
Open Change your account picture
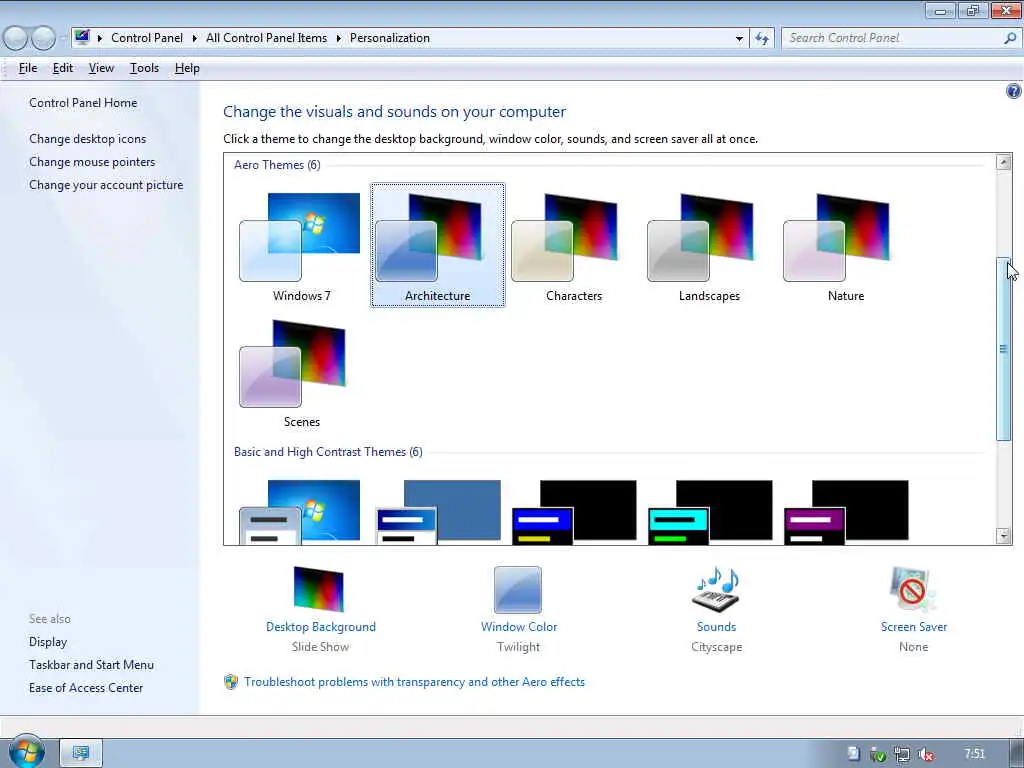point(106,185)
